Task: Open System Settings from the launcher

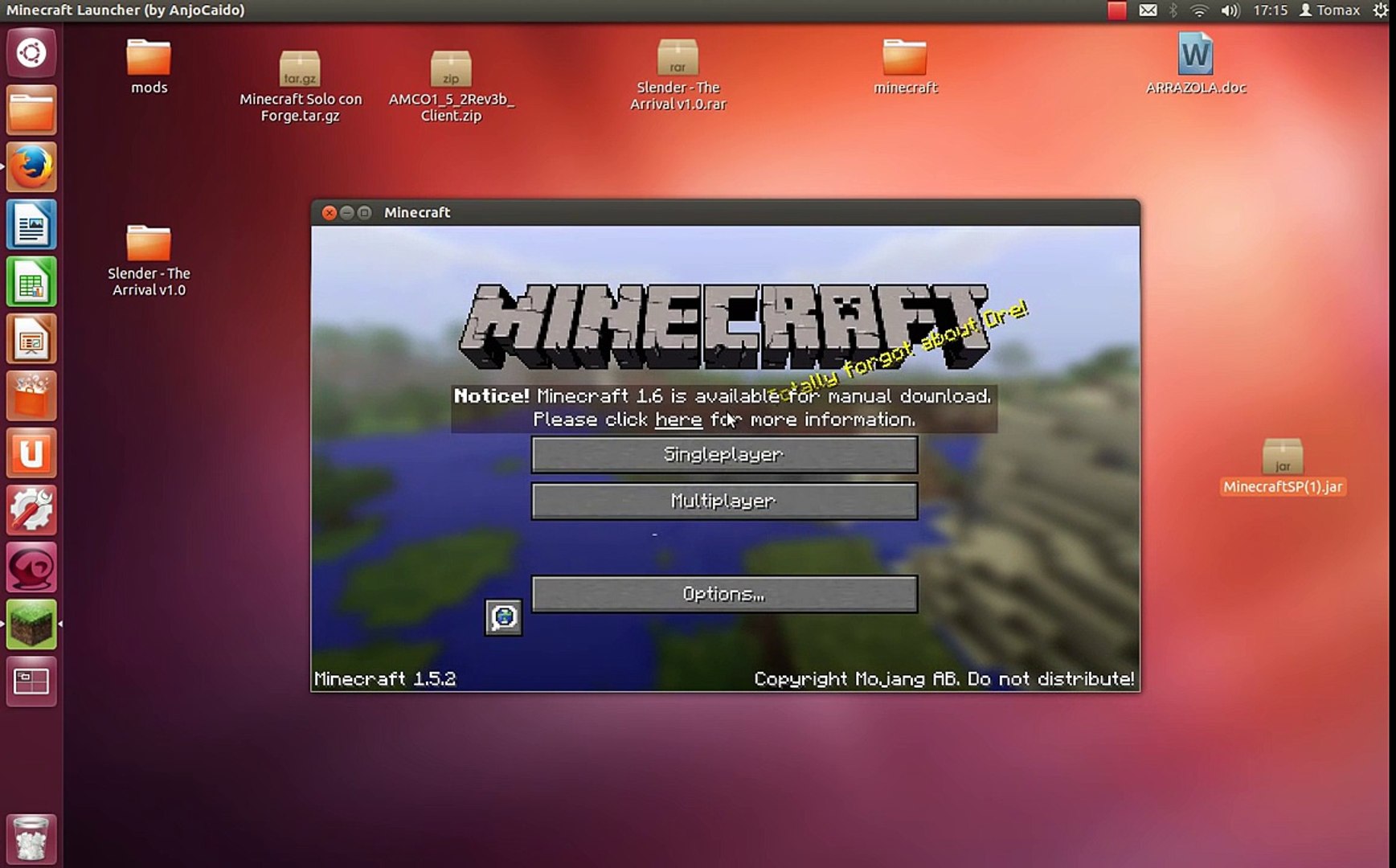Action: point(31,510)
